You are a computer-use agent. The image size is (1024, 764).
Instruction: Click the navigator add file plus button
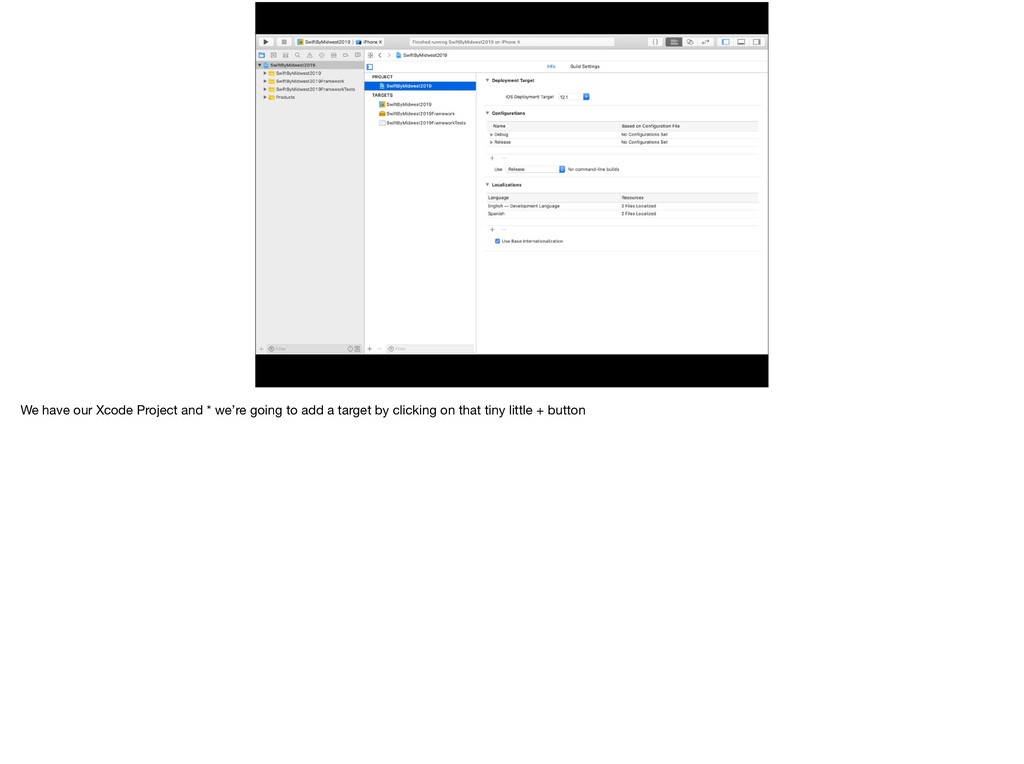(x=261, y=349)
